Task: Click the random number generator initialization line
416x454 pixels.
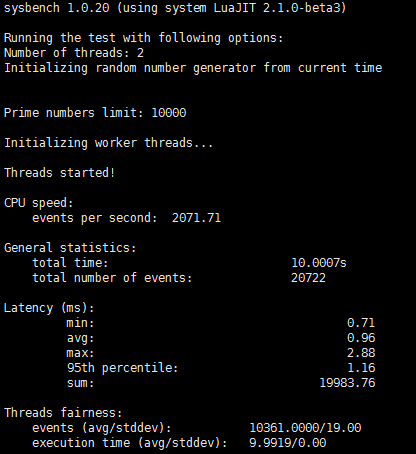Action: [x=193, y=68]
